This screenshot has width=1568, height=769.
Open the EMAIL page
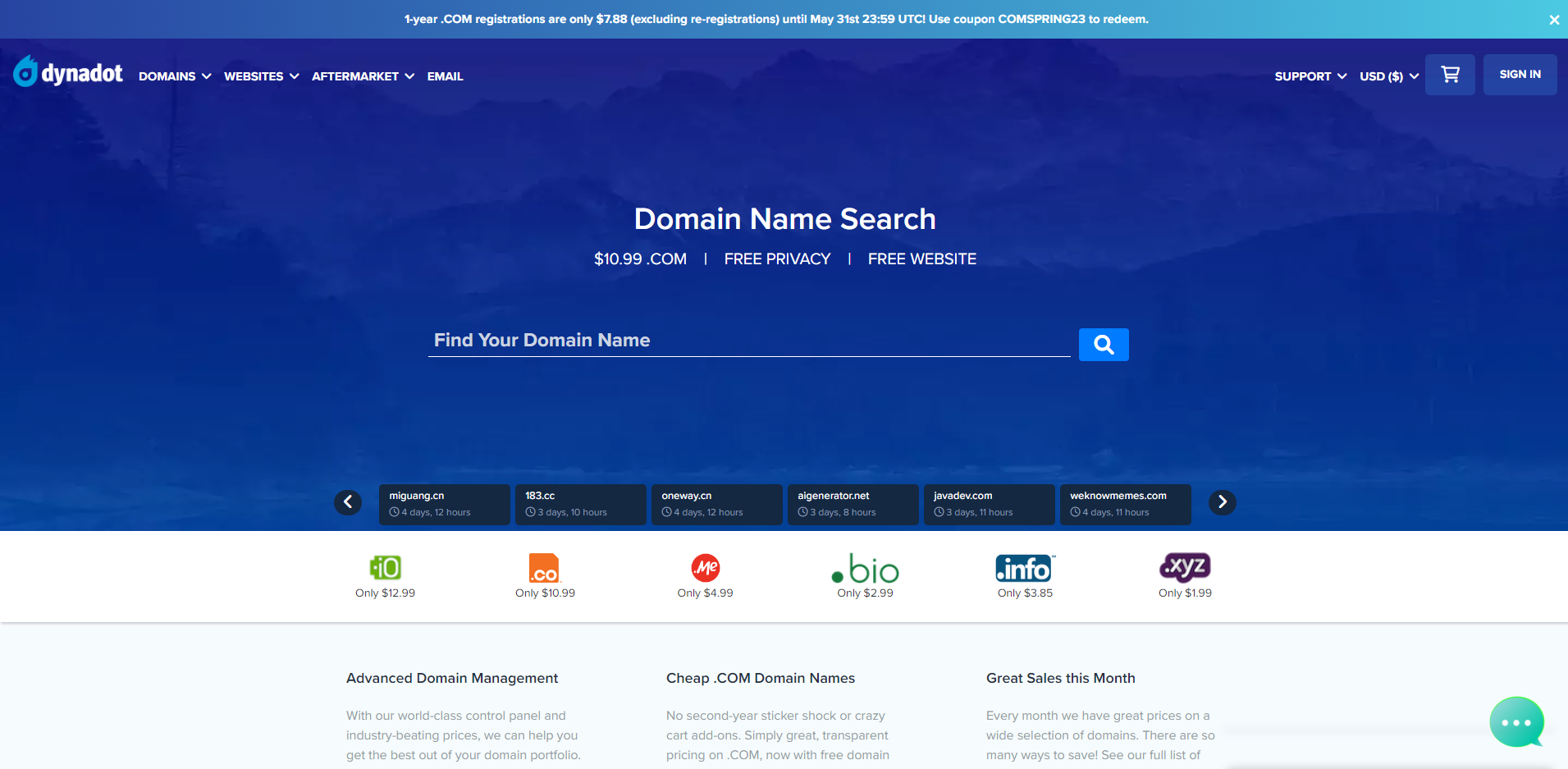point(445,76)
